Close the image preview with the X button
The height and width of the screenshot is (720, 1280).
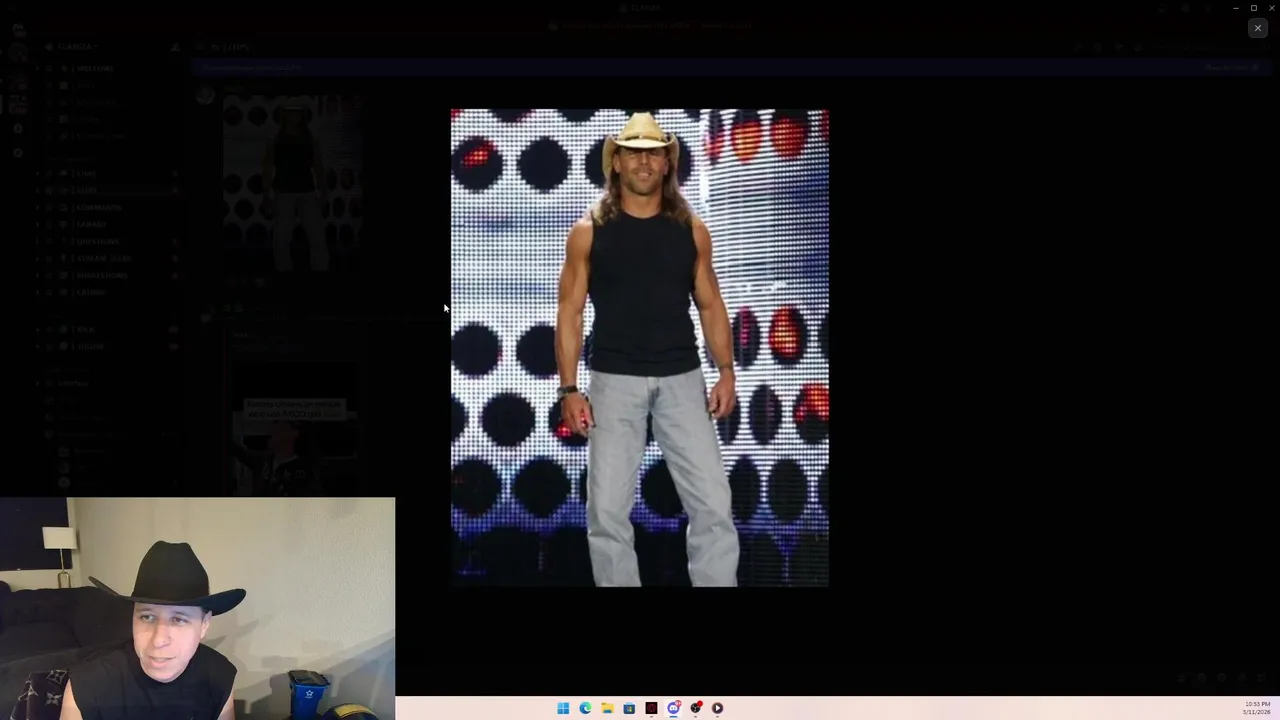point(1257,28)
